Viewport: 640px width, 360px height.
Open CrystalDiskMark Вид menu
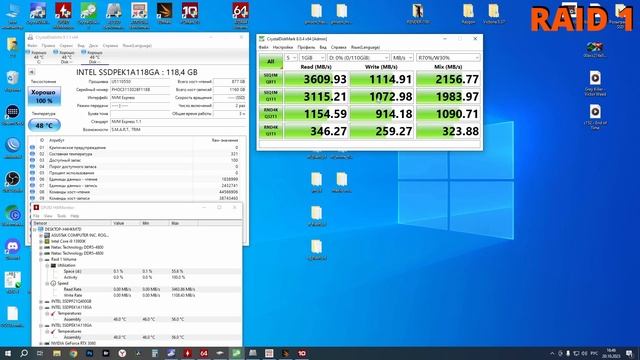[322, 47]
